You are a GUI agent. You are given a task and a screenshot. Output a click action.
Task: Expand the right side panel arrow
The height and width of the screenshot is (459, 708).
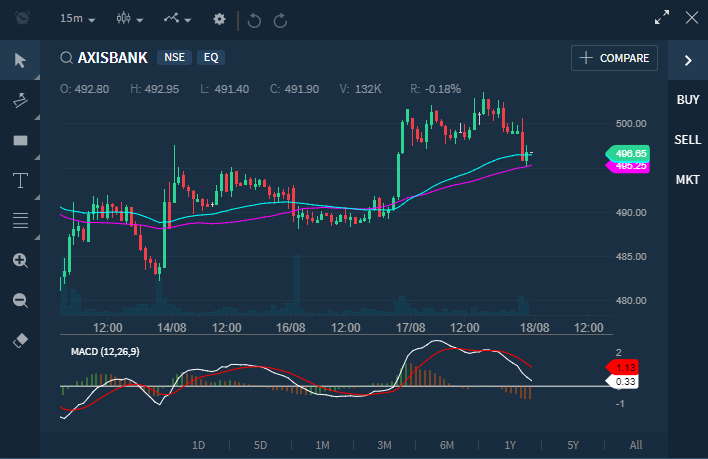(x=688, y=60)
